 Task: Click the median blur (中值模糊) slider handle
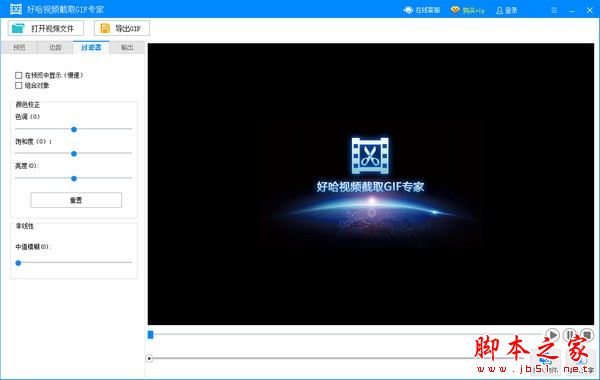[x=18, y=263]
